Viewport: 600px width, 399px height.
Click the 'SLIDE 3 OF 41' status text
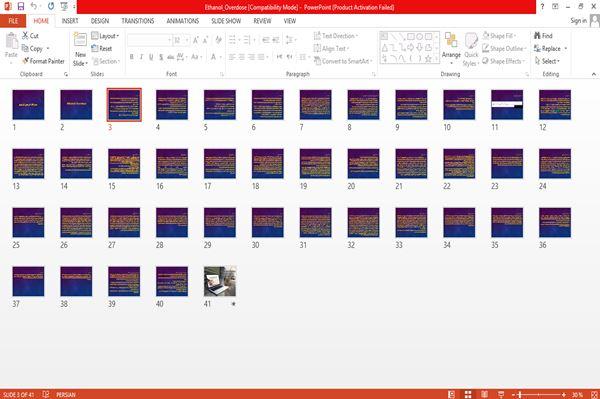click(18, 394)
